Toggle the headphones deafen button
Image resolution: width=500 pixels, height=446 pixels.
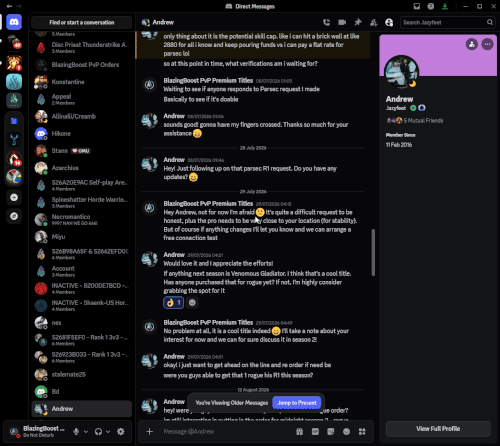(98, 431)
